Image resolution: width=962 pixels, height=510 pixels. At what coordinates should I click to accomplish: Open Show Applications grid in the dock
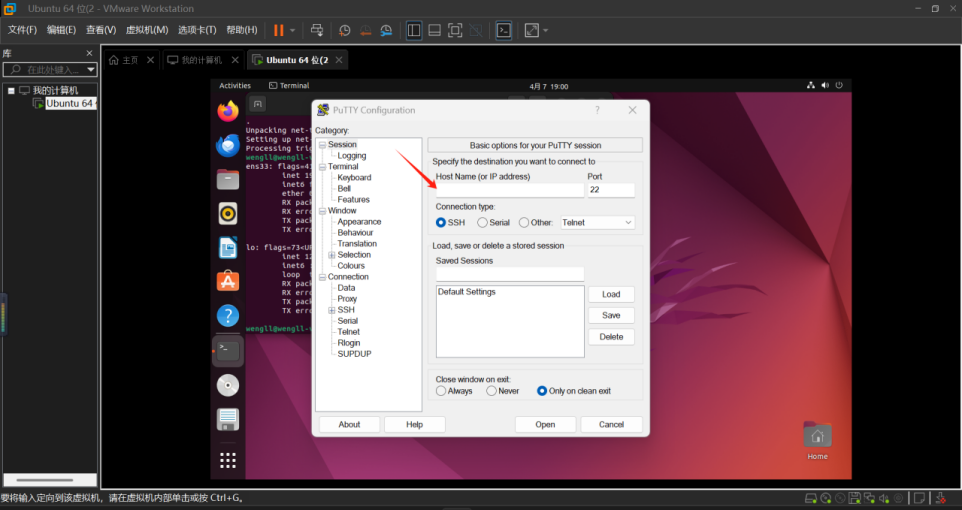tap(228, 460)
